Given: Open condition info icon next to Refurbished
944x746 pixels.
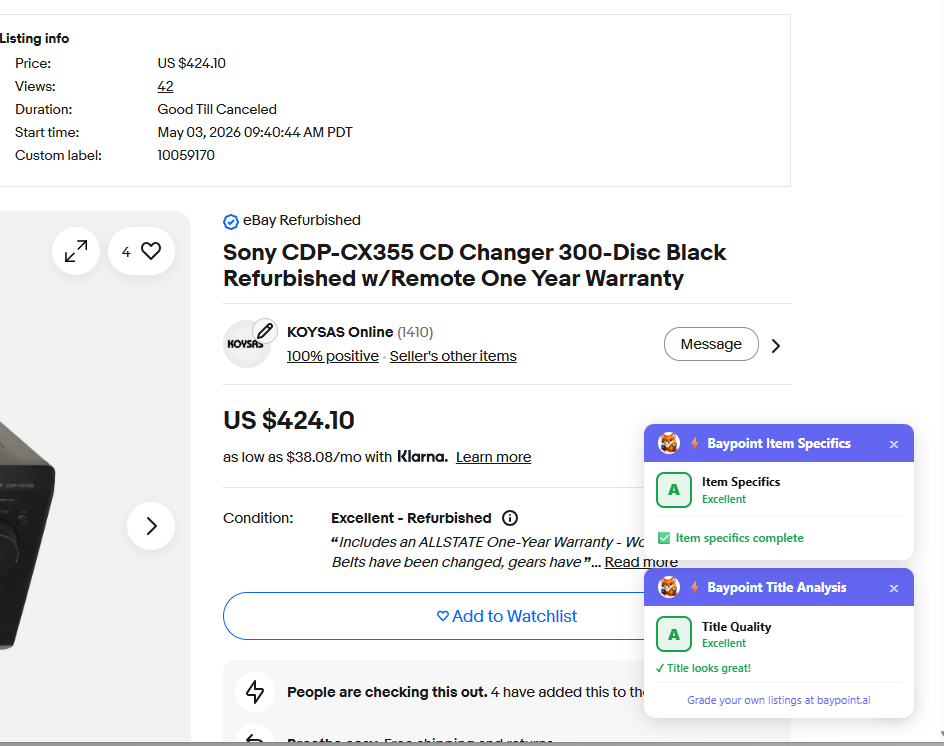Looking at the screenshot, I should pyautogui.click(x=510, y=518).
